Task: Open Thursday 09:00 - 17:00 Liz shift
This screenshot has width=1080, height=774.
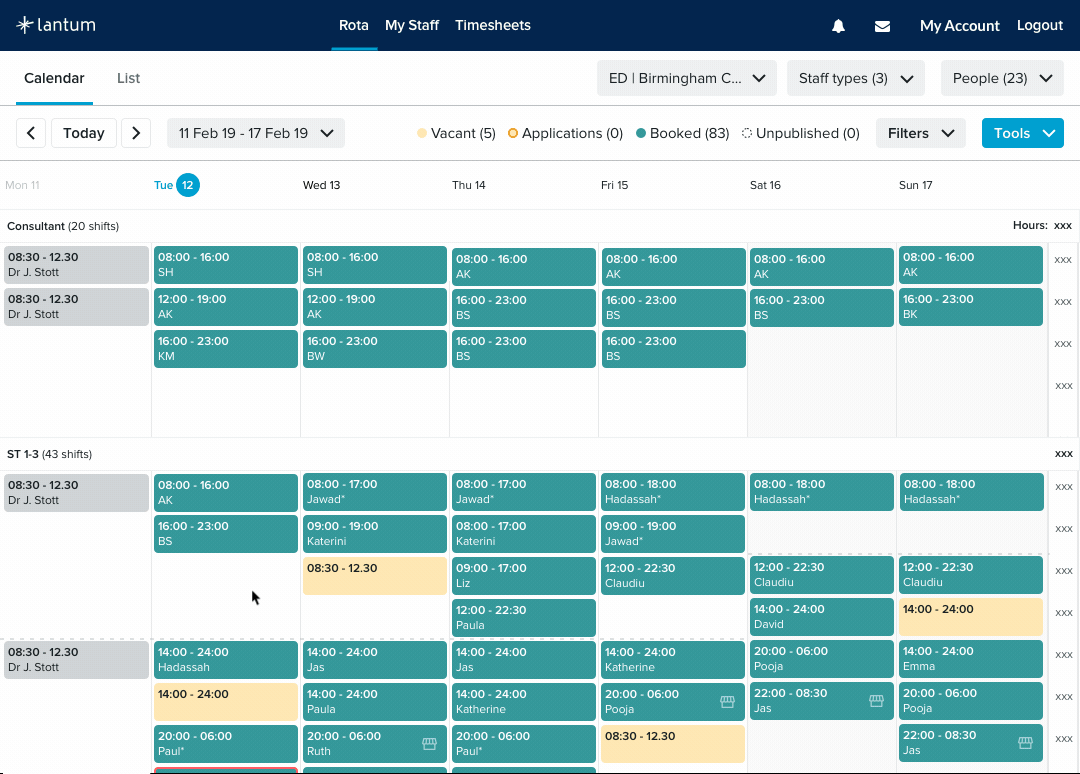Action: (x=523, y=576)
